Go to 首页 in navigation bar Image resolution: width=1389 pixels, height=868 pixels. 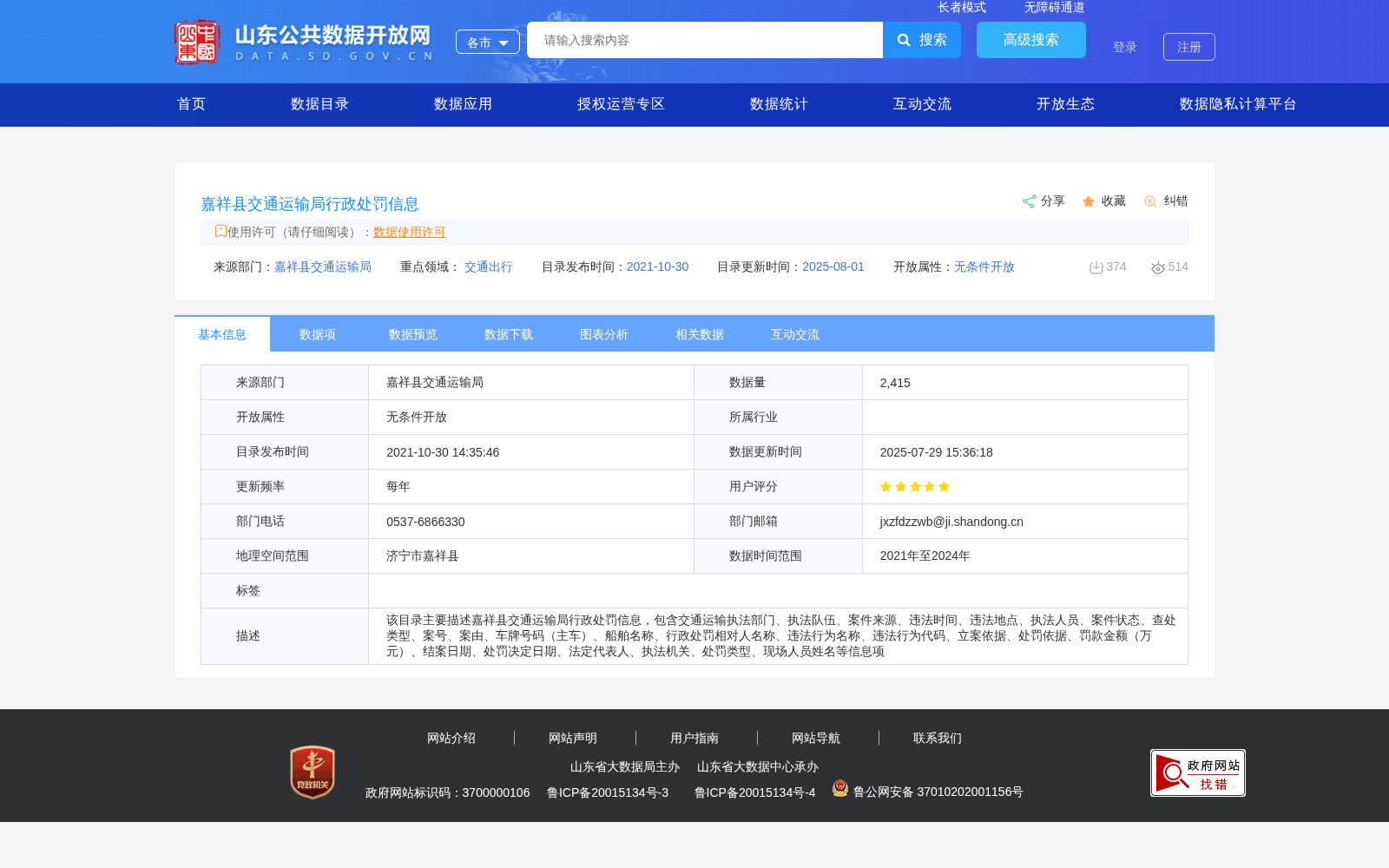(x=192, y=104)
